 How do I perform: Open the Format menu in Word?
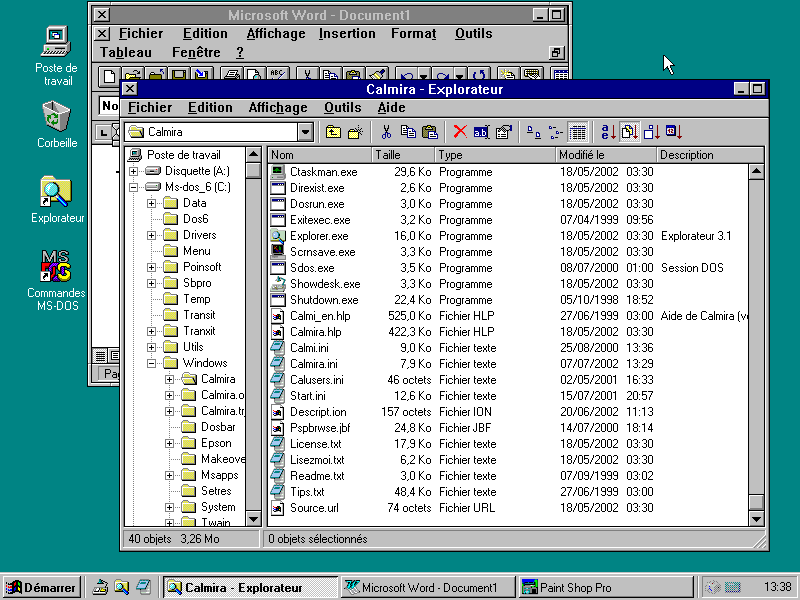point(414,34)
